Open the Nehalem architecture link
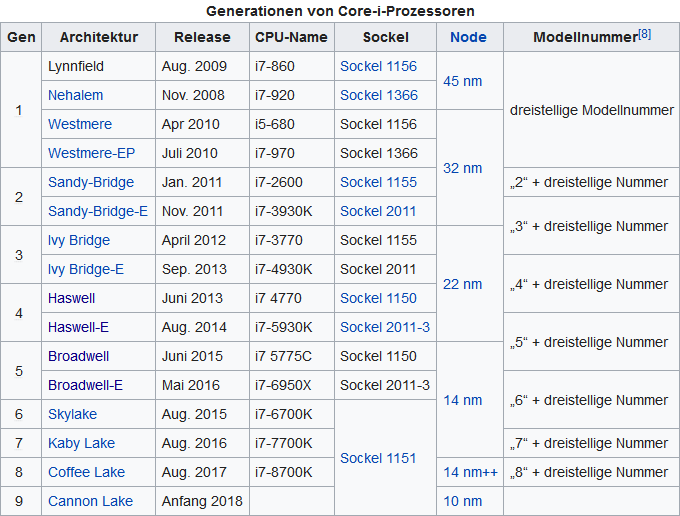 [x=75, y=95]
